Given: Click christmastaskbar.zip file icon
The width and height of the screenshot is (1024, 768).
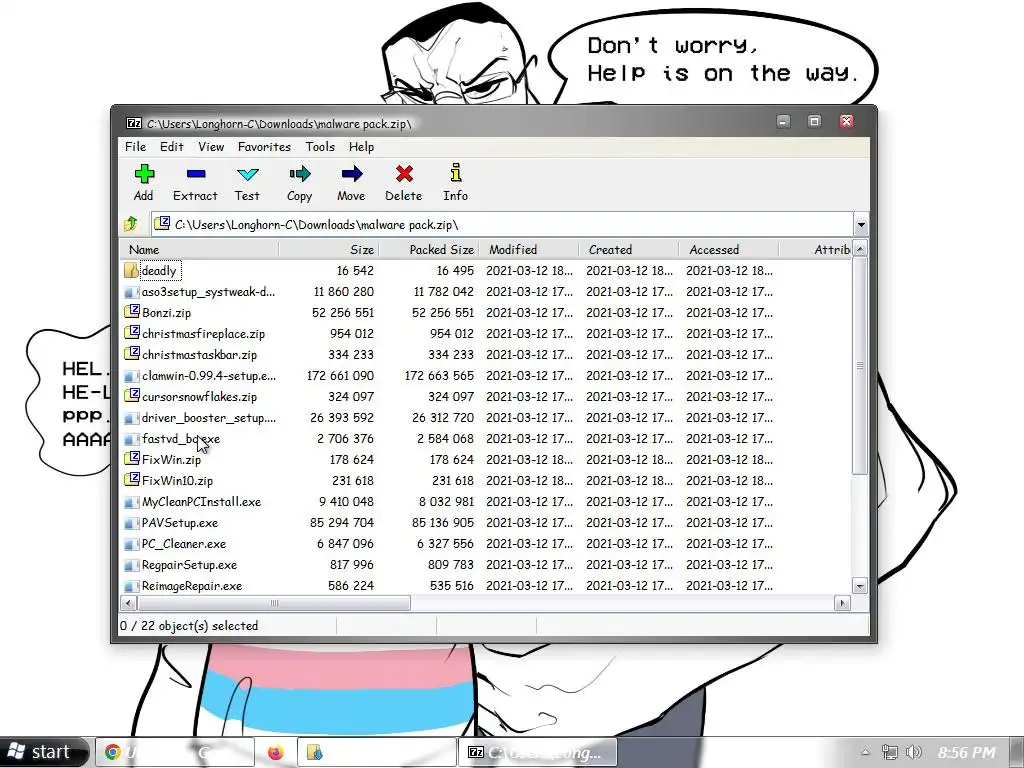Looking at the screenshot, I should click(132, 354).
